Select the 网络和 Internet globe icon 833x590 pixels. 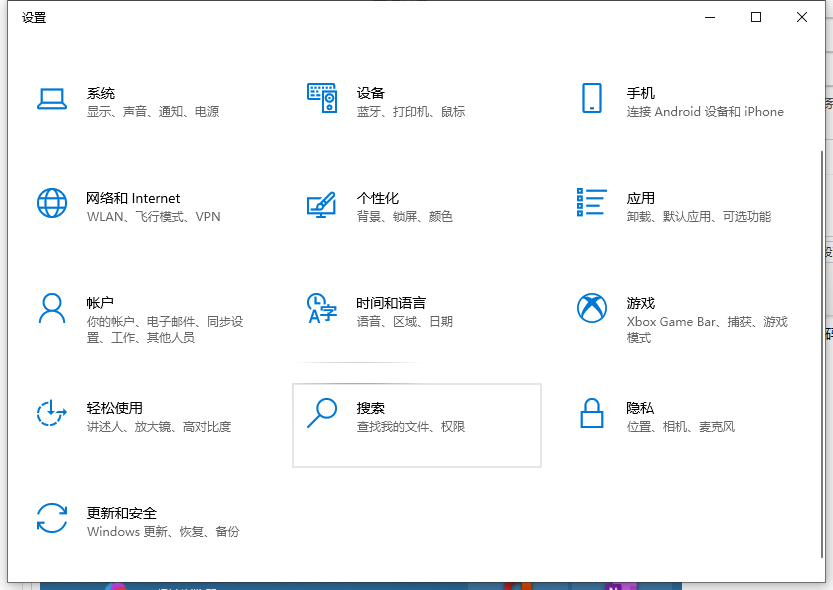pos(52,204)
